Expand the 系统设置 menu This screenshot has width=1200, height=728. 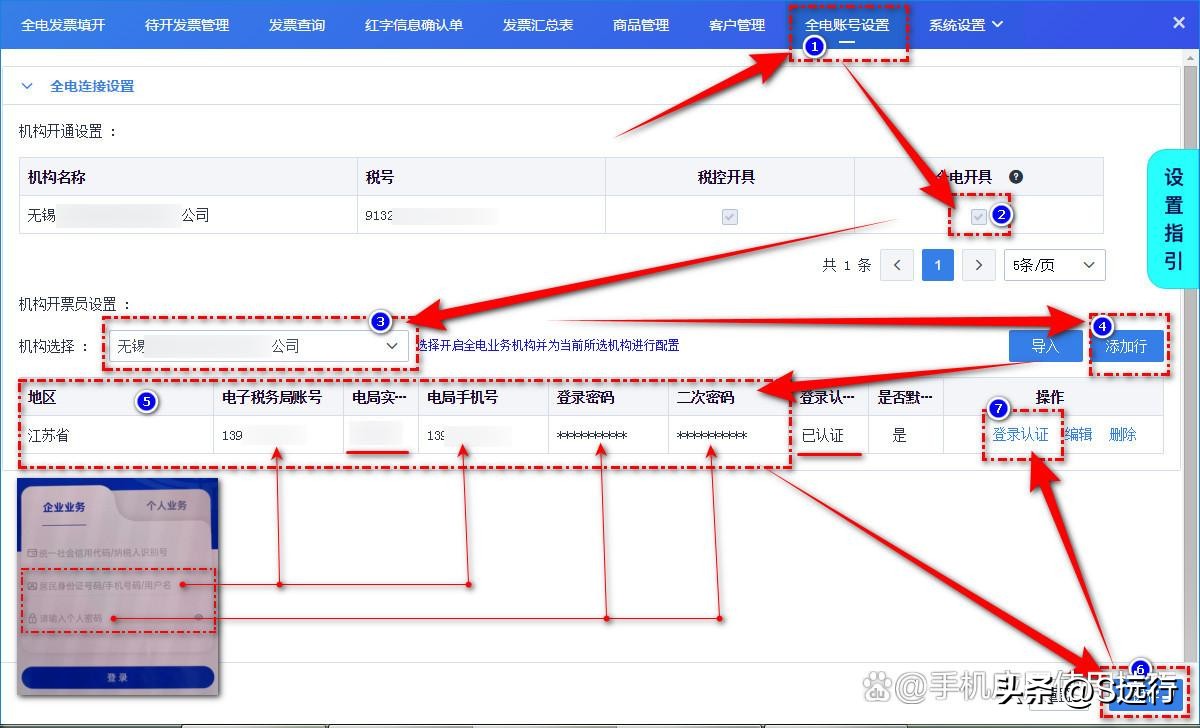965,24
